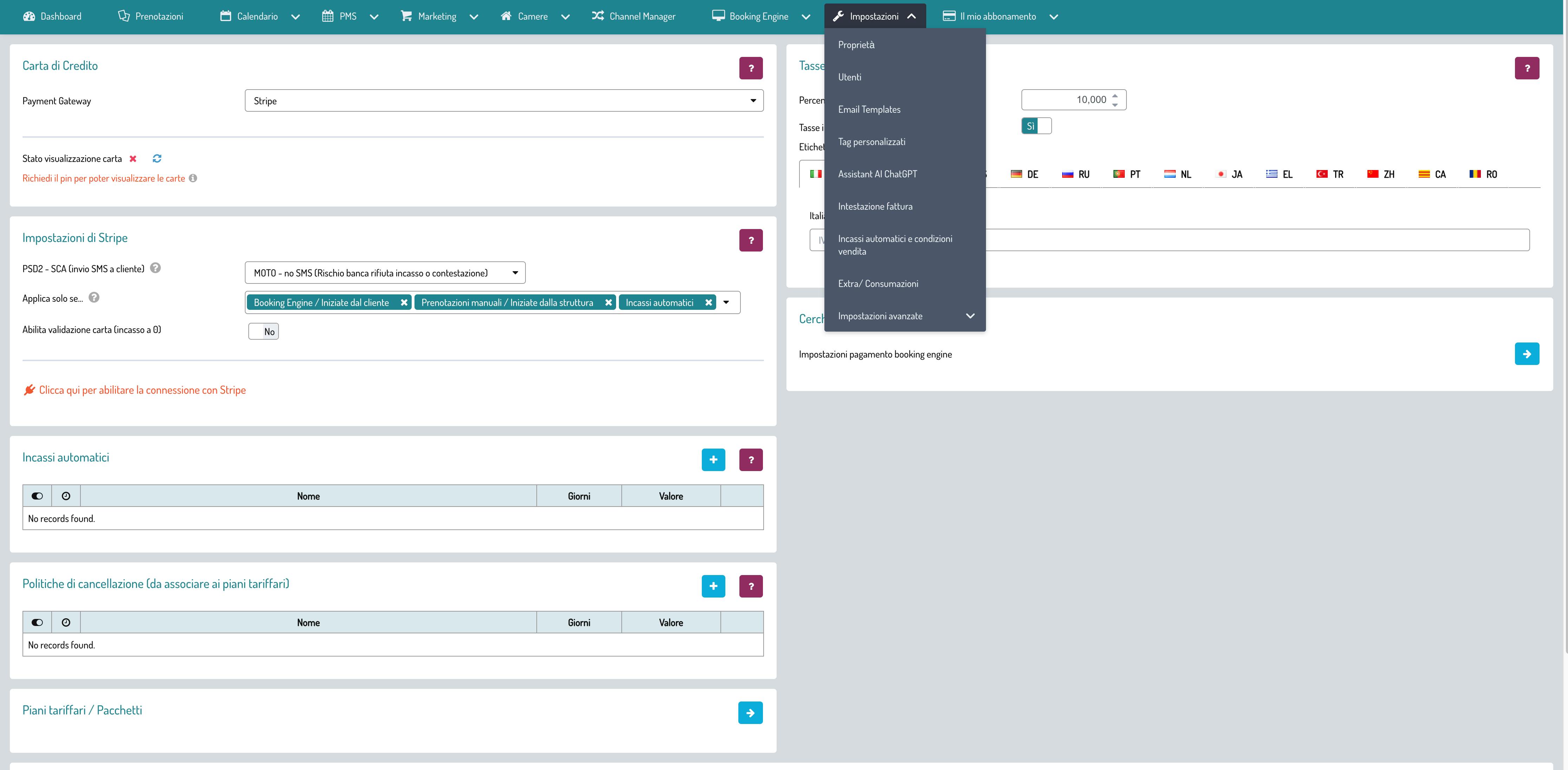Increase the tax percentage with the stepper up arrow

click(x=1115, y=96)
